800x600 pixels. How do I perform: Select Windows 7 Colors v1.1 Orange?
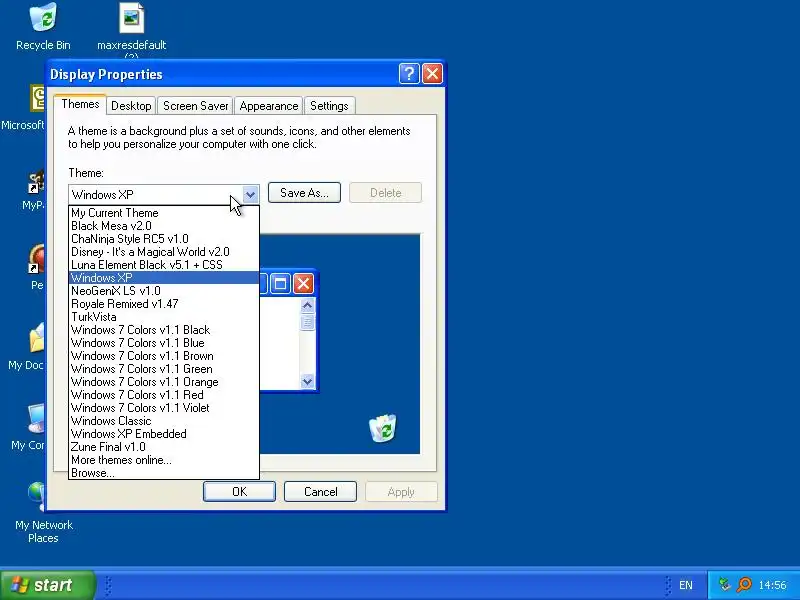click(x=164, y=382)
